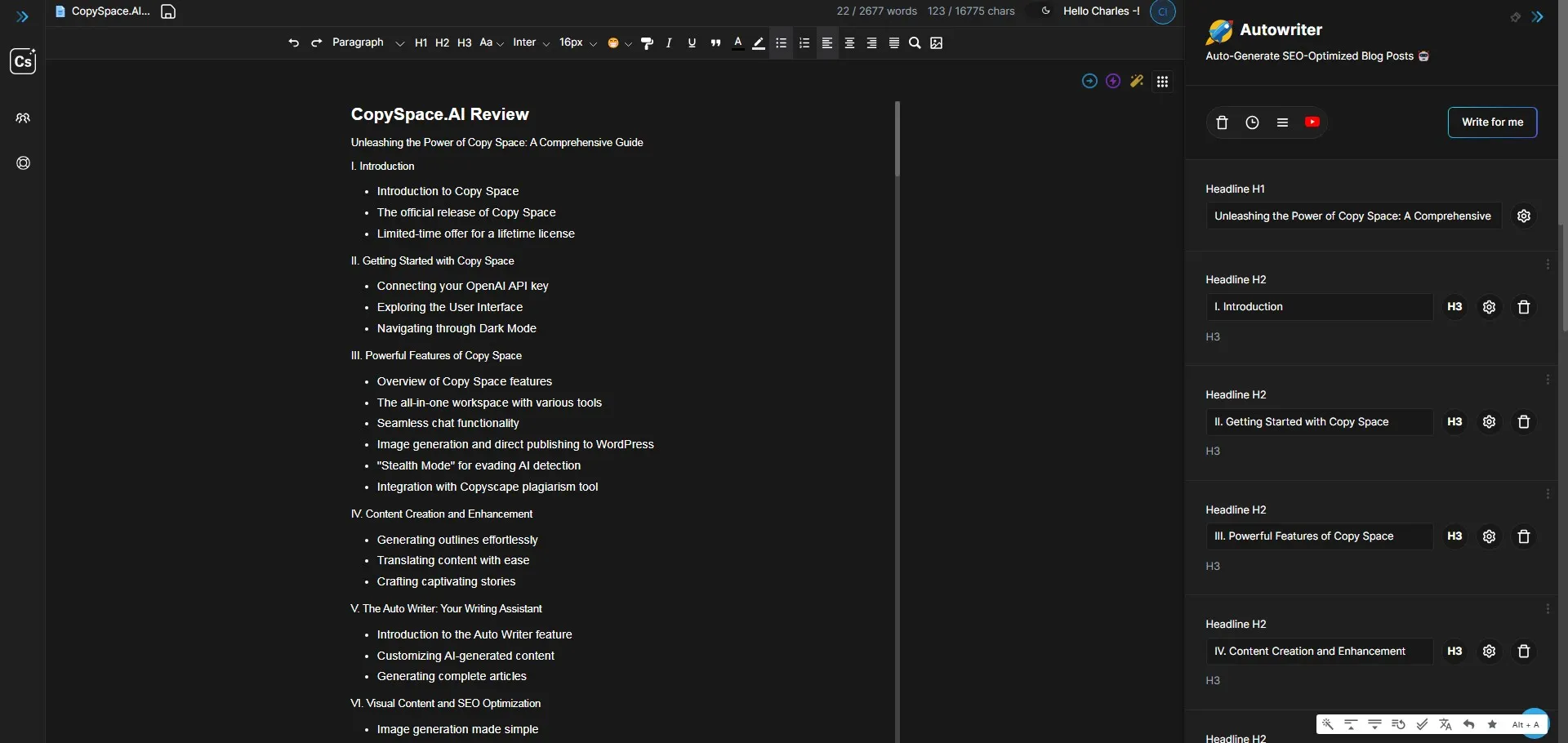1568x743 pixels.
Task: Open the text color picker
Action: click(737, 43)
